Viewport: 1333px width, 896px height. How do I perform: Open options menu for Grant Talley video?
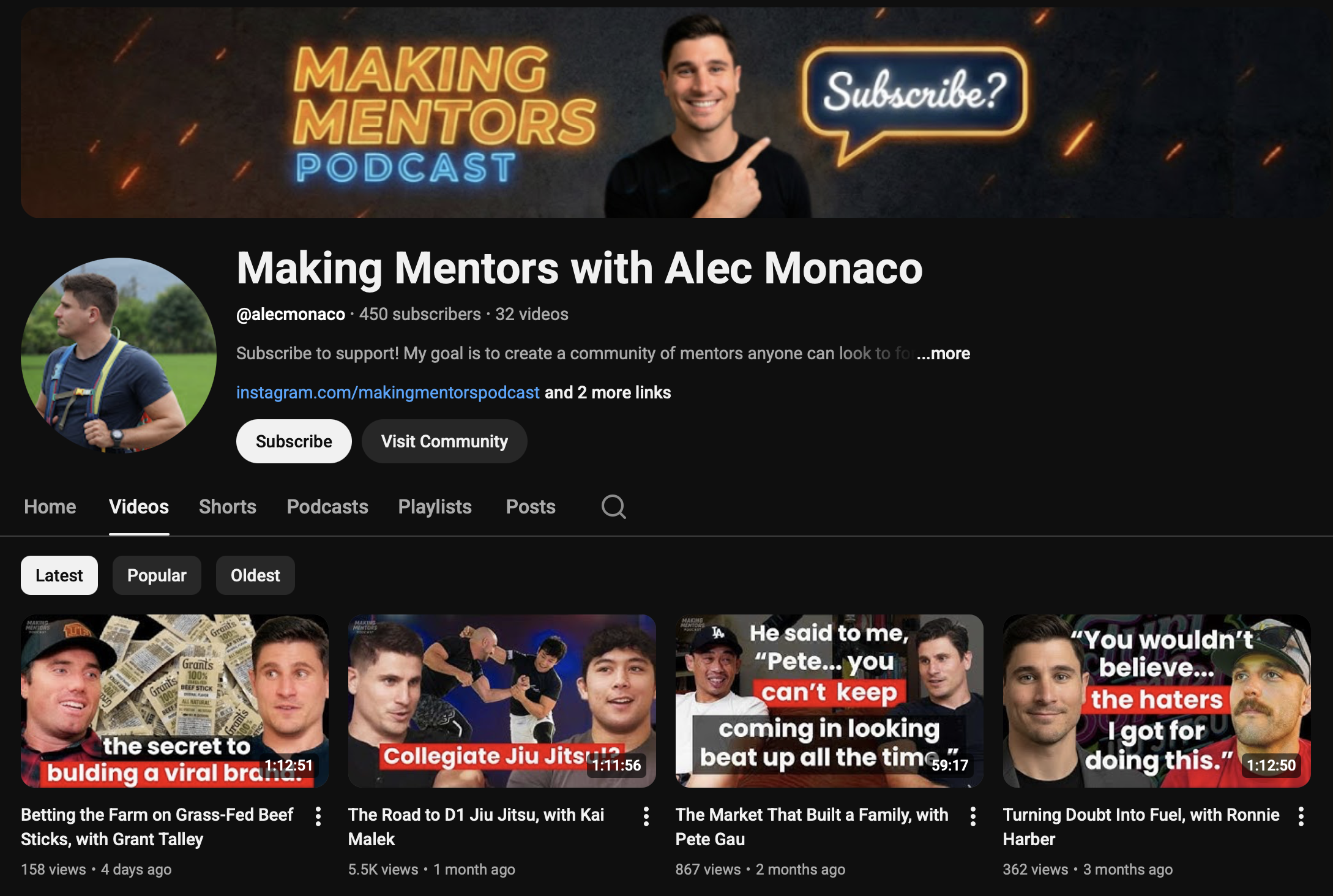[318, 816]
